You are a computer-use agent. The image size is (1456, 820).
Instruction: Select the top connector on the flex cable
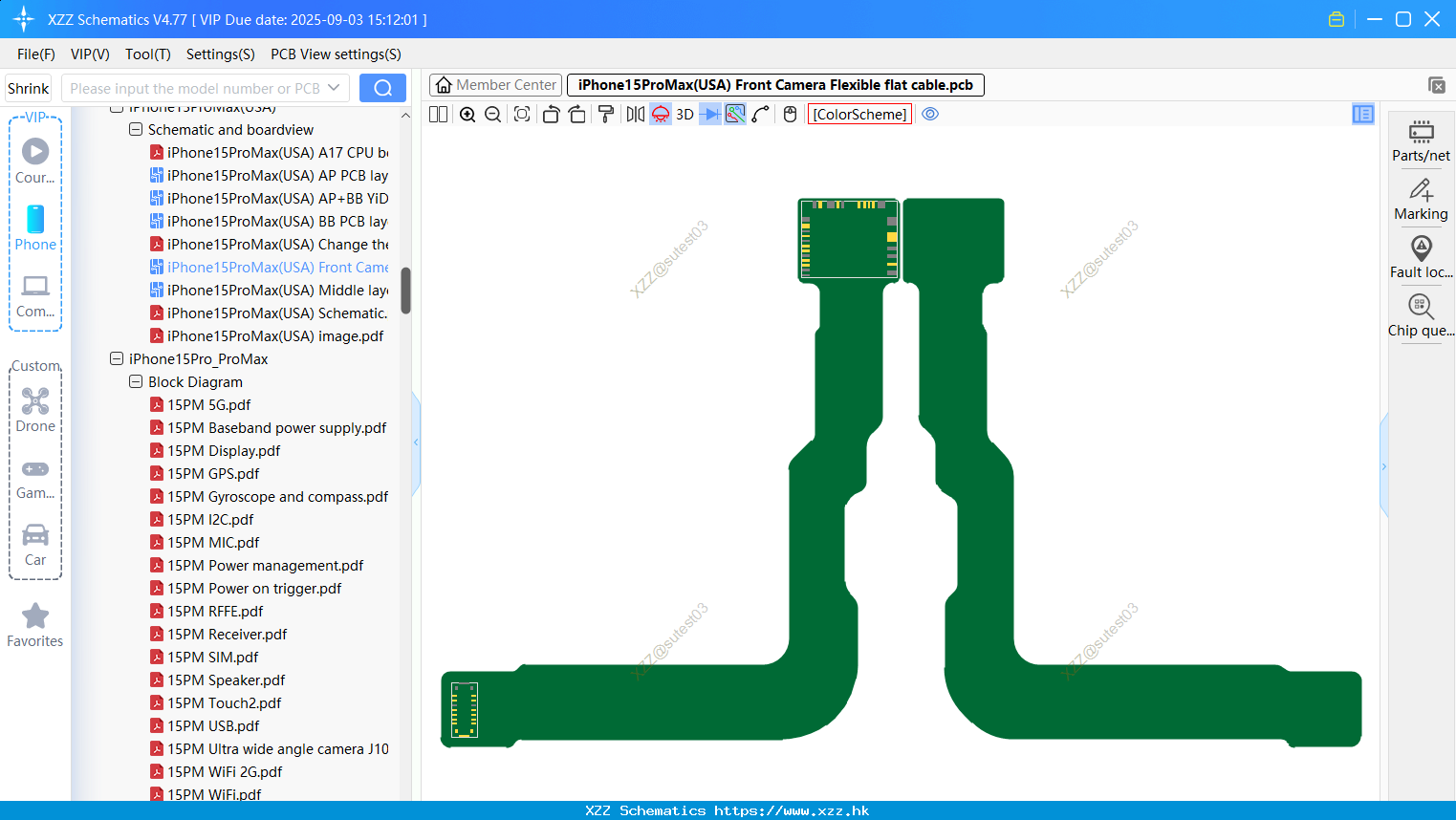click(x=848, y=239)
